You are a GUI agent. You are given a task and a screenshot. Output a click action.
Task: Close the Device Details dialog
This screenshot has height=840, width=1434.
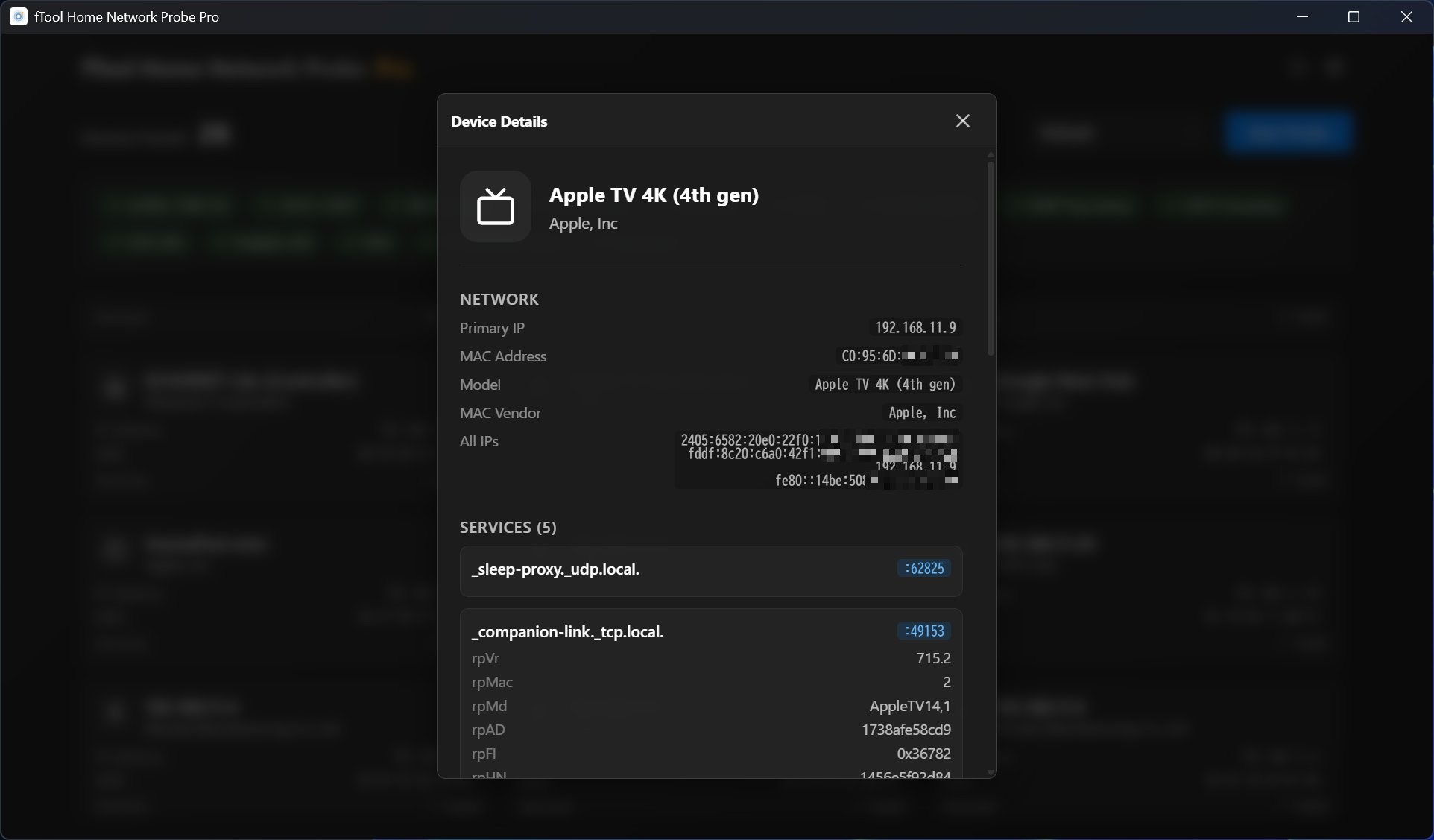tap(962, 121)
